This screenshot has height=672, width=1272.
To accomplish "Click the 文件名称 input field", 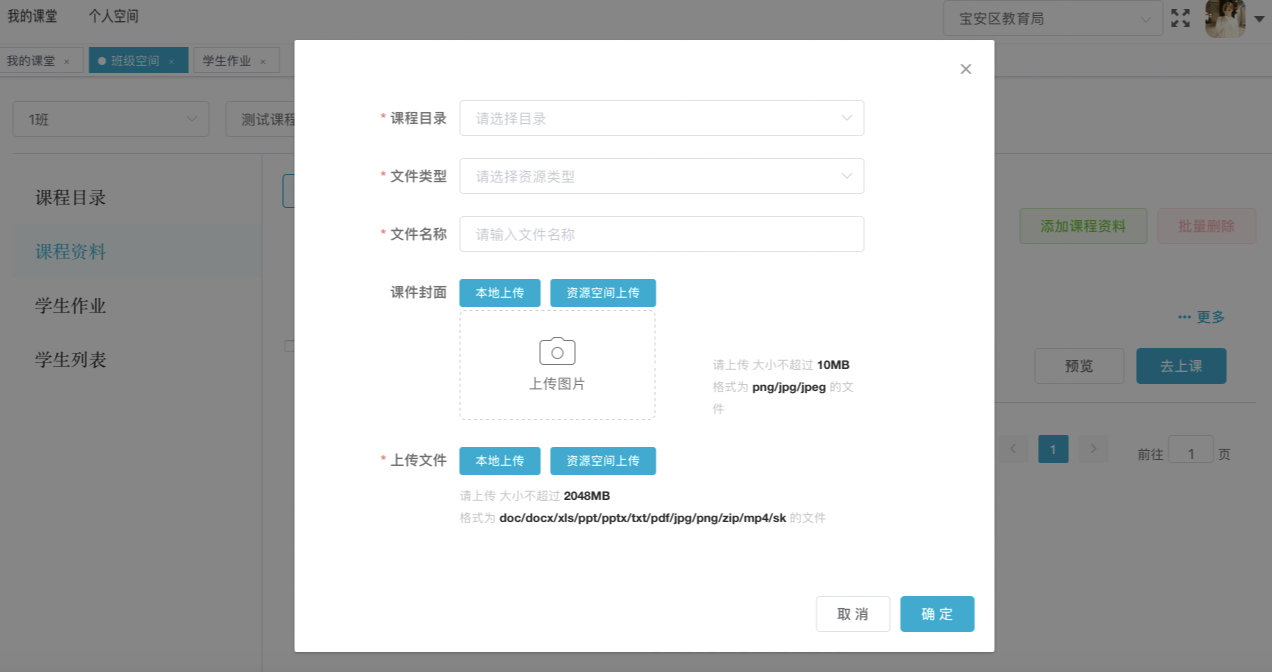I will tap(661, 234).
